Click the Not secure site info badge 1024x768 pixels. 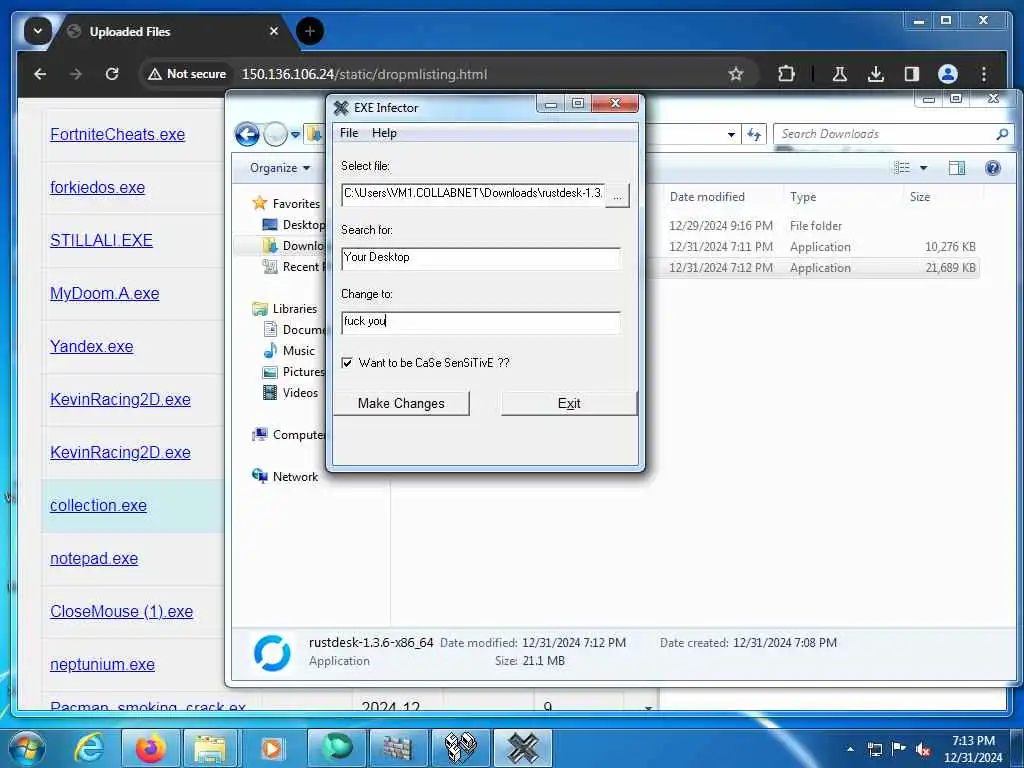coord(187,74)
